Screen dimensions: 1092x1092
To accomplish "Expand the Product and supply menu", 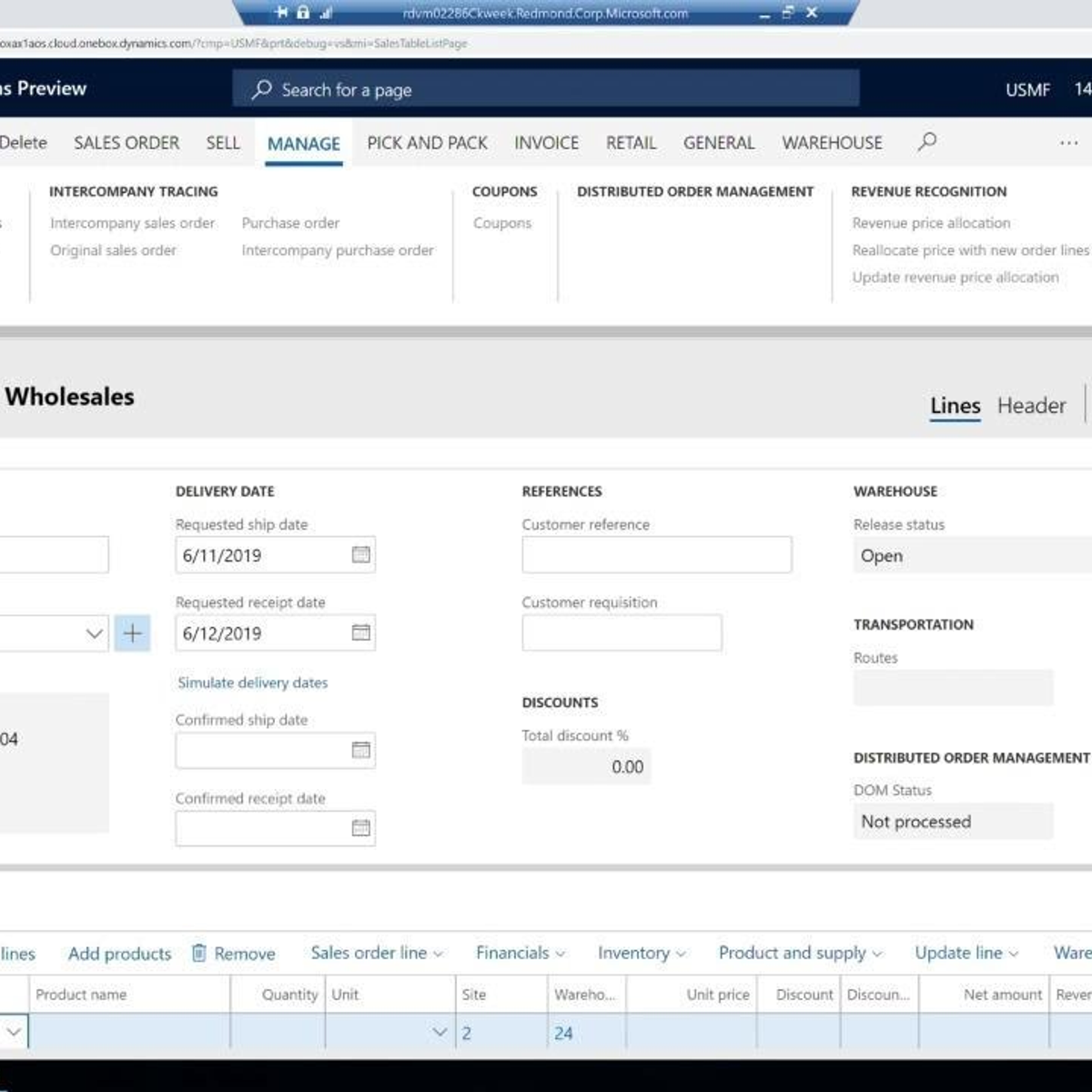I will click(800, 953).
